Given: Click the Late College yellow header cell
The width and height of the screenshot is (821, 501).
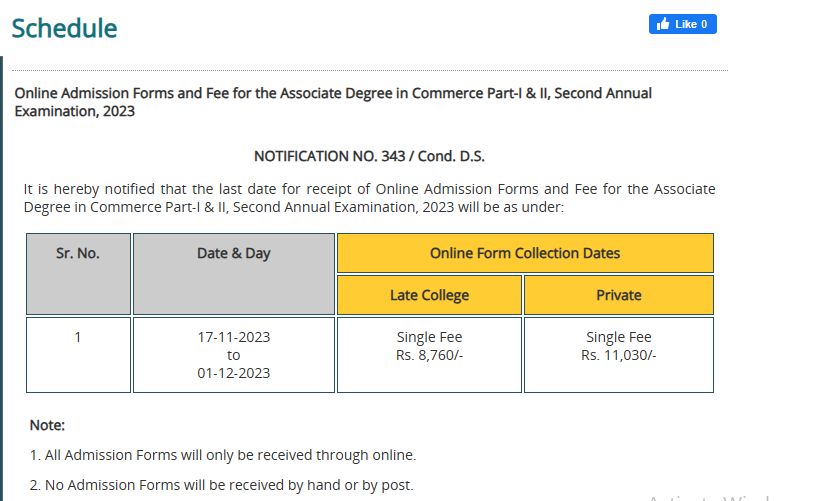Looking at the screenshot, I should [x=429, y=295].
